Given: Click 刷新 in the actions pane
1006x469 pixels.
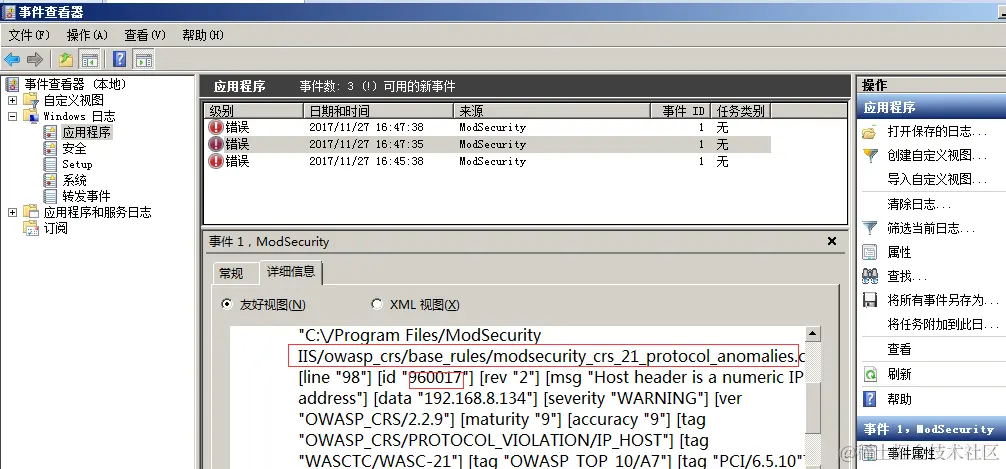Looking at the screenshot, I should point(899,375).
